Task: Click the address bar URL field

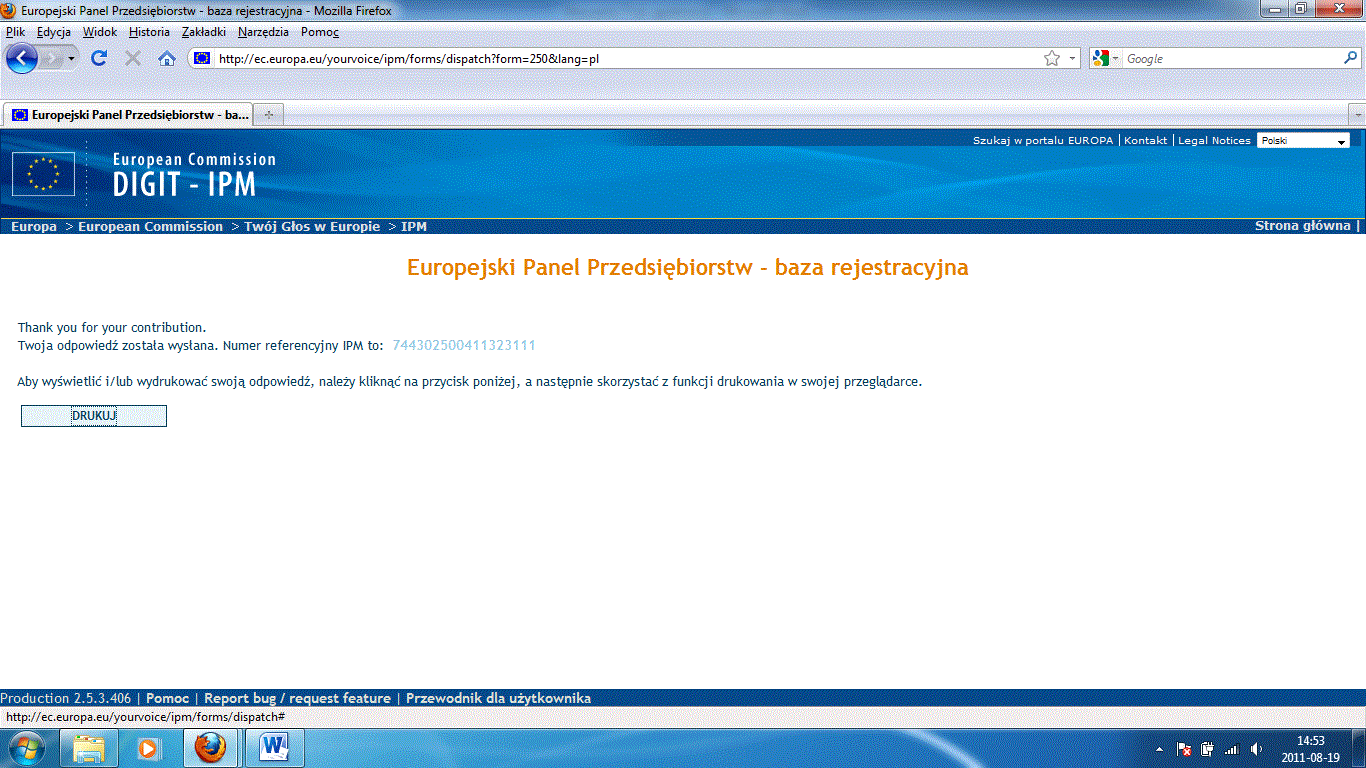Action: click(x=628, y=59)
